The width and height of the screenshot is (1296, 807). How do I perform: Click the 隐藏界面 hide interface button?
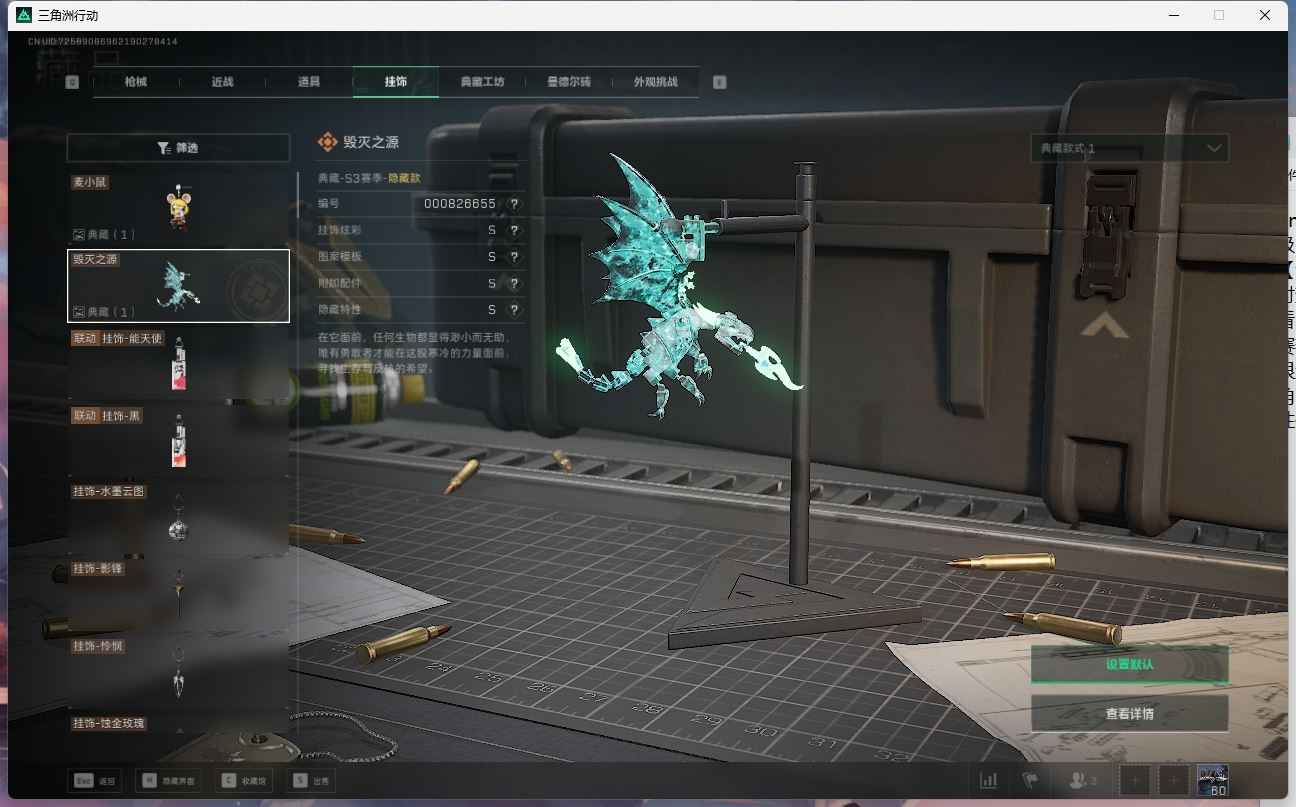pyautogui.click(x=167, y=781)
